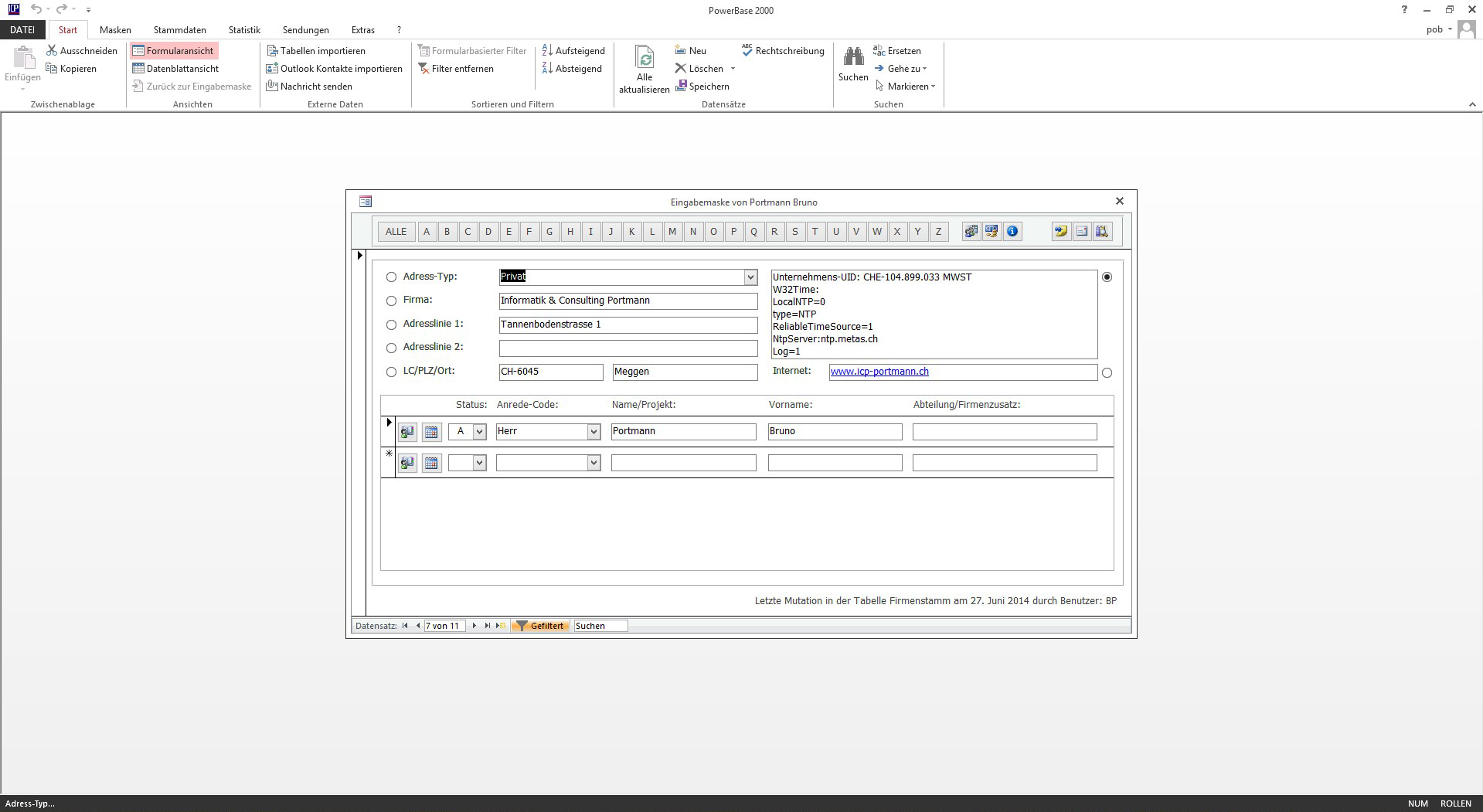Switch to Stammdaten ribbon tab
The height and width of the screenshot is (812, 1483).
point(180,30)
